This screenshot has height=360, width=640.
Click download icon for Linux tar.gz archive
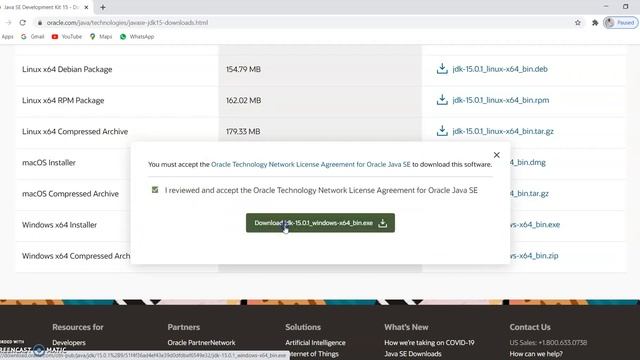pos(442,131)
